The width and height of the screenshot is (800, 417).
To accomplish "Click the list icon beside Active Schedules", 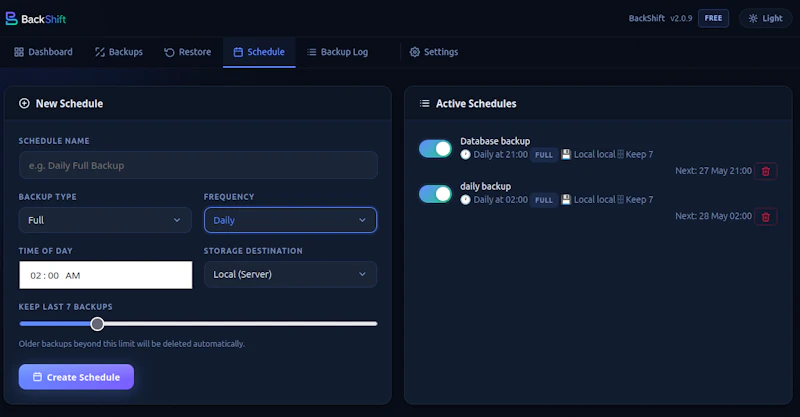I will (424, 104).
